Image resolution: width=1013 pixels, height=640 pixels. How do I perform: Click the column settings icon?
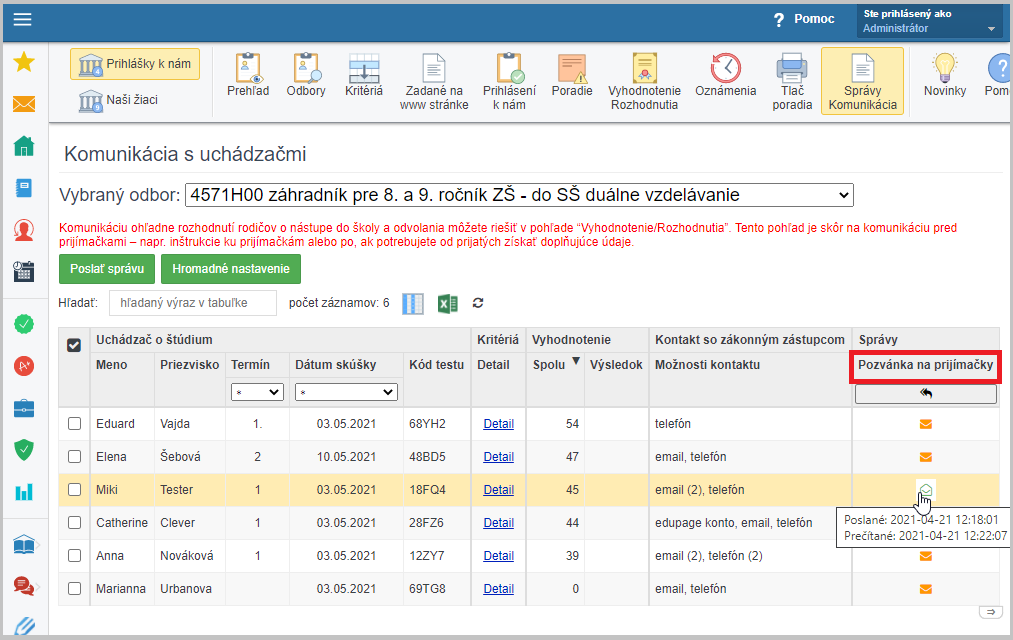click(413, 303)
